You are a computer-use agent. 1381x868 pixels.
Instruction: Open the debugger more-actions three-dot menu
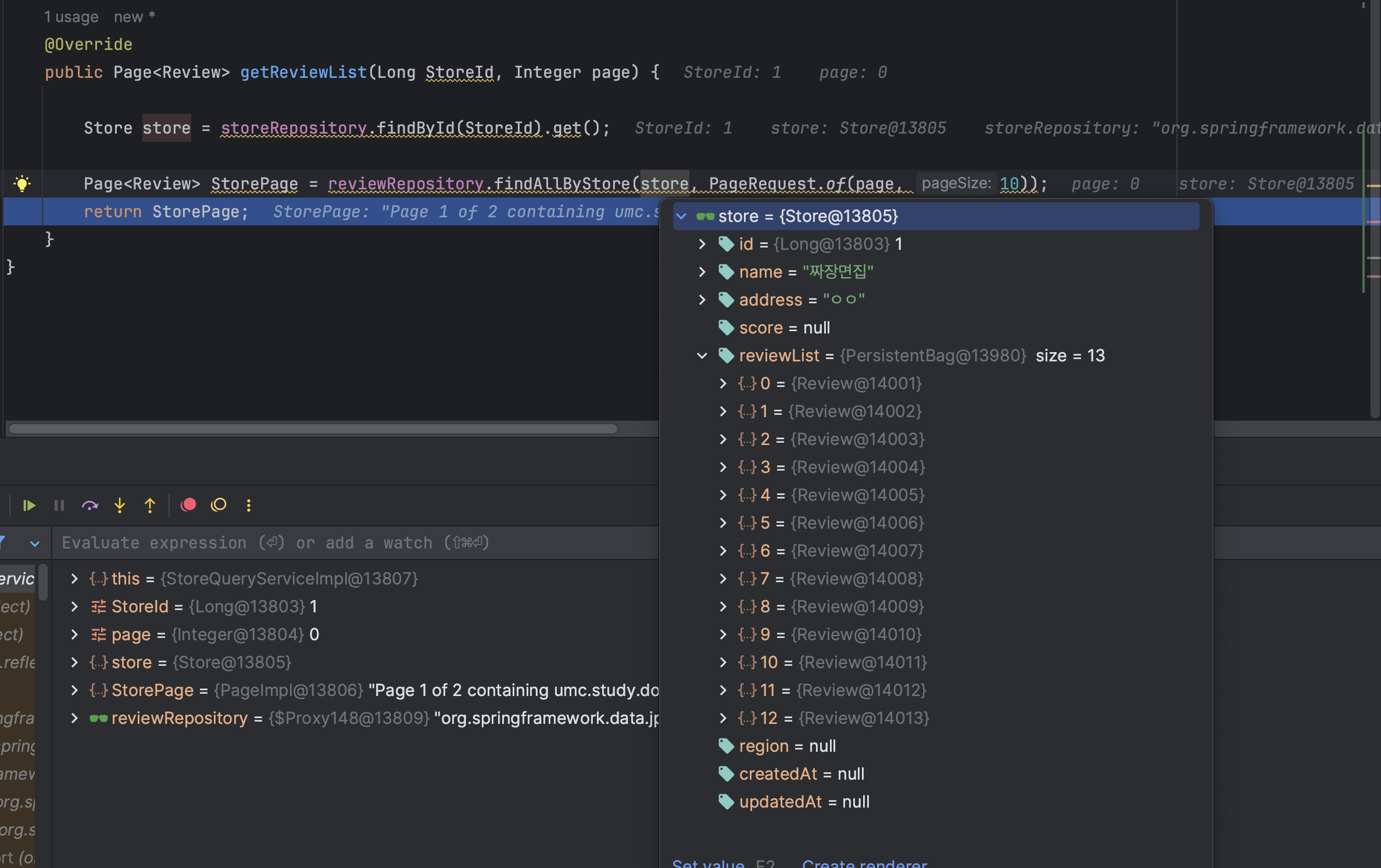[x=249, y=505]
